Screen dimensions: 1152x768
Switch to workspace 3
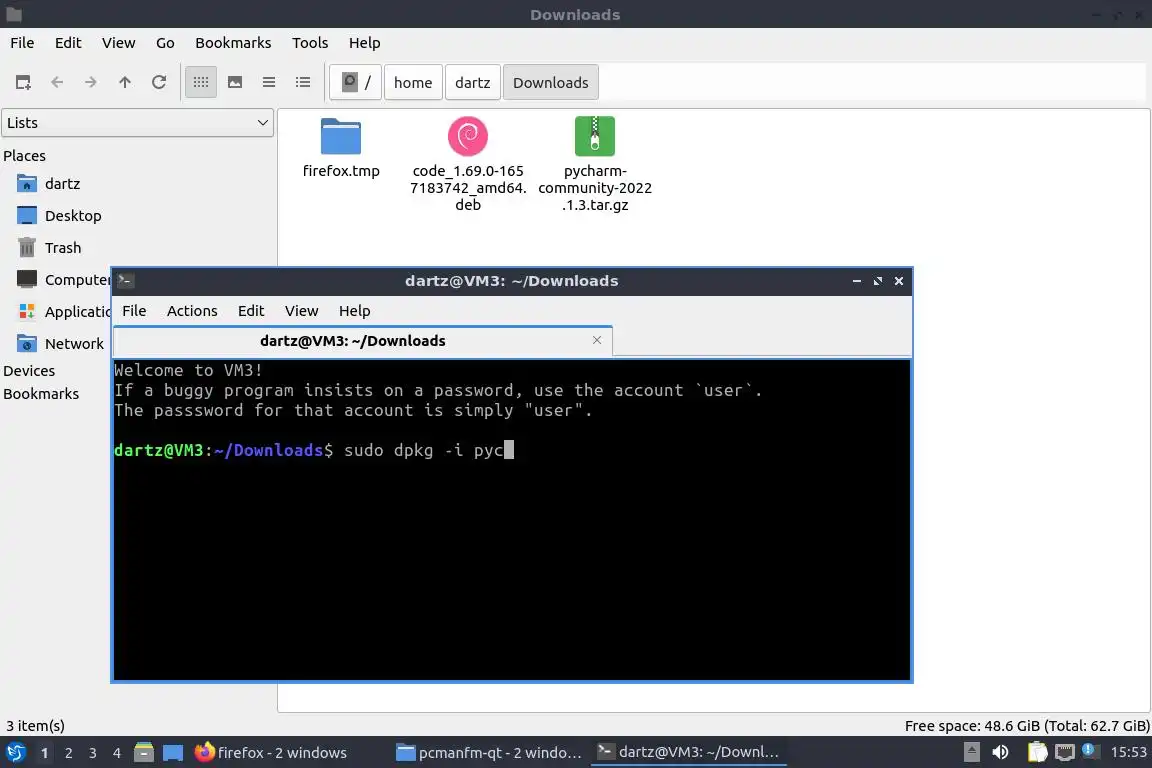pyautogui.click(x=93, y=753)
